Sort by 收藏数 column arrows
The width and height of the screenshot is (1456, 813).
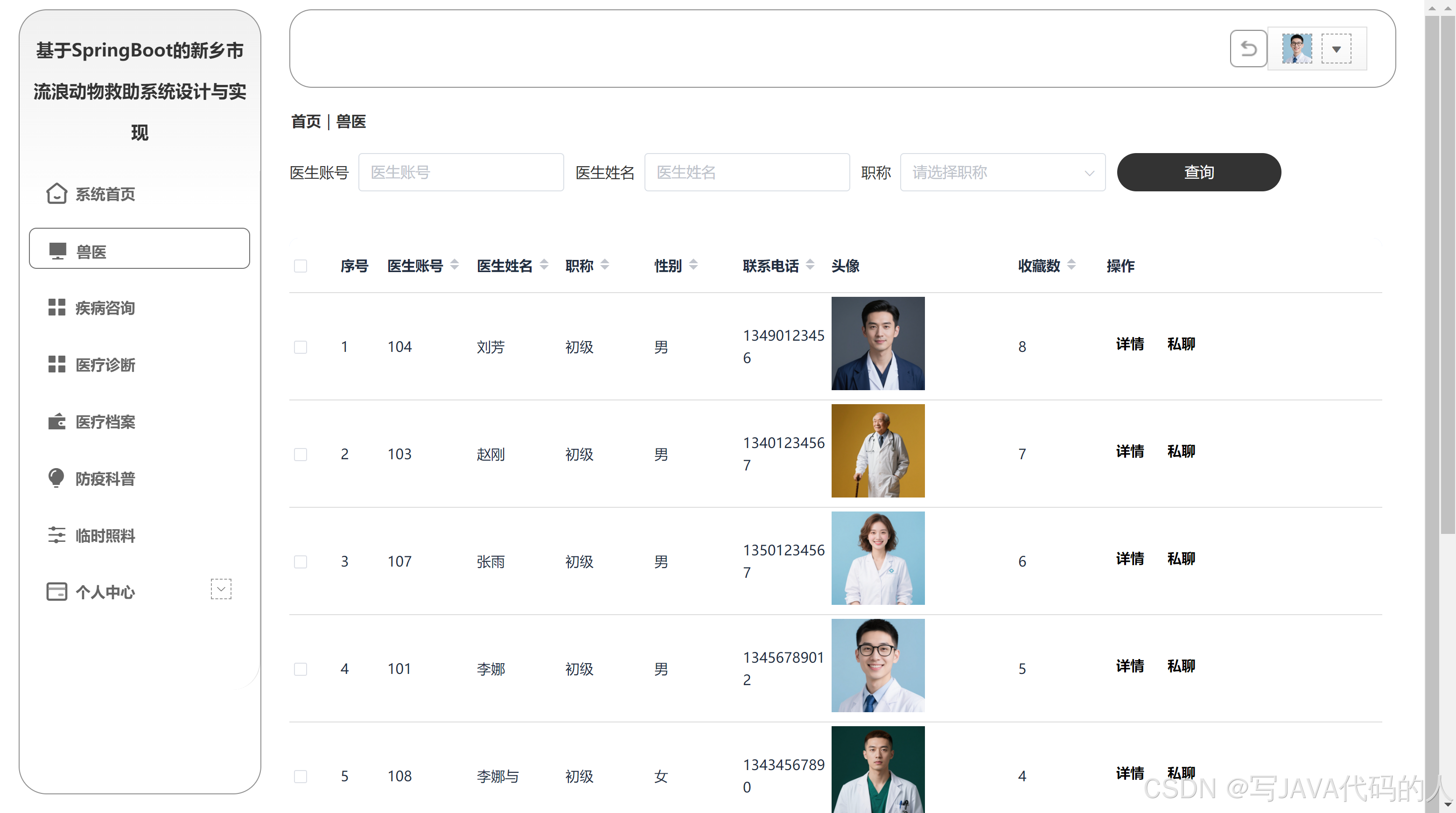pos(1071,264)
